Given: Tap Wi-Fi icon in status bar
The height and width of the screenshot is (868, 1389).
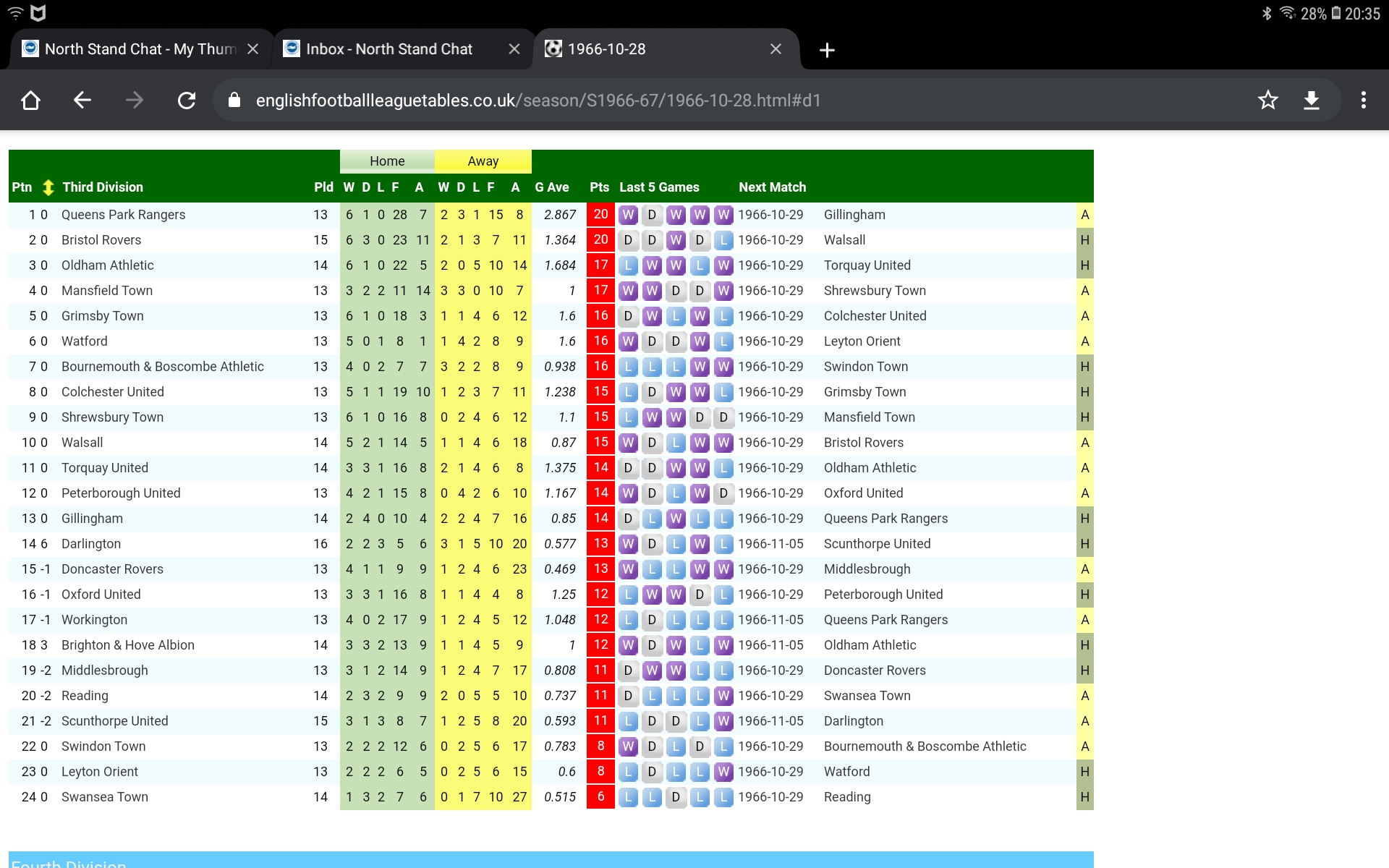Looking at the screenshot, I should (1287, 13).
